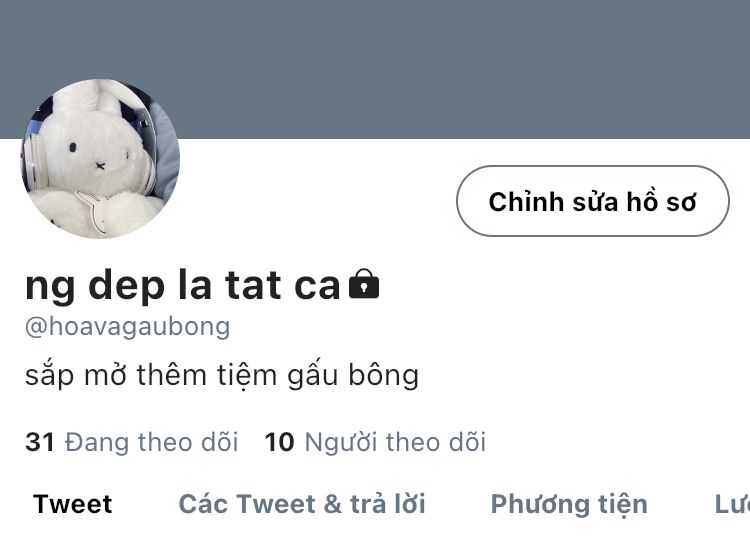Viewport: 750px width, 544px height.
Task: Open the Người theo dõi followers list
Action: pos(395,442)
